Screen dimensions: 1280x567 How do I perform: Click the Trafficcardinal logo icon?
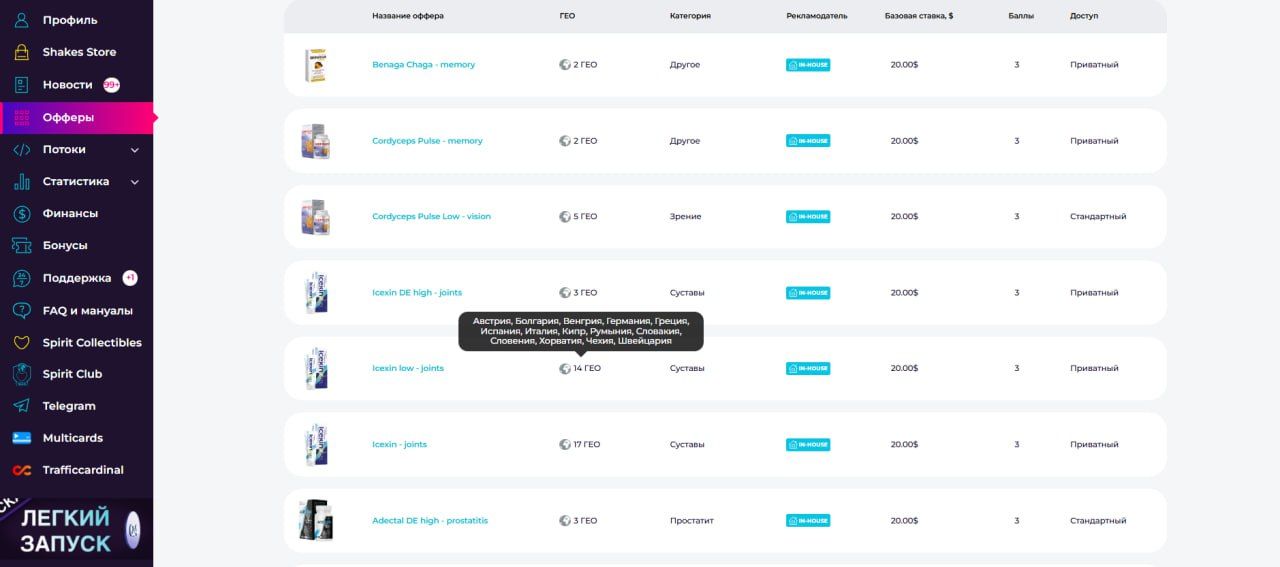click(22, 470)
